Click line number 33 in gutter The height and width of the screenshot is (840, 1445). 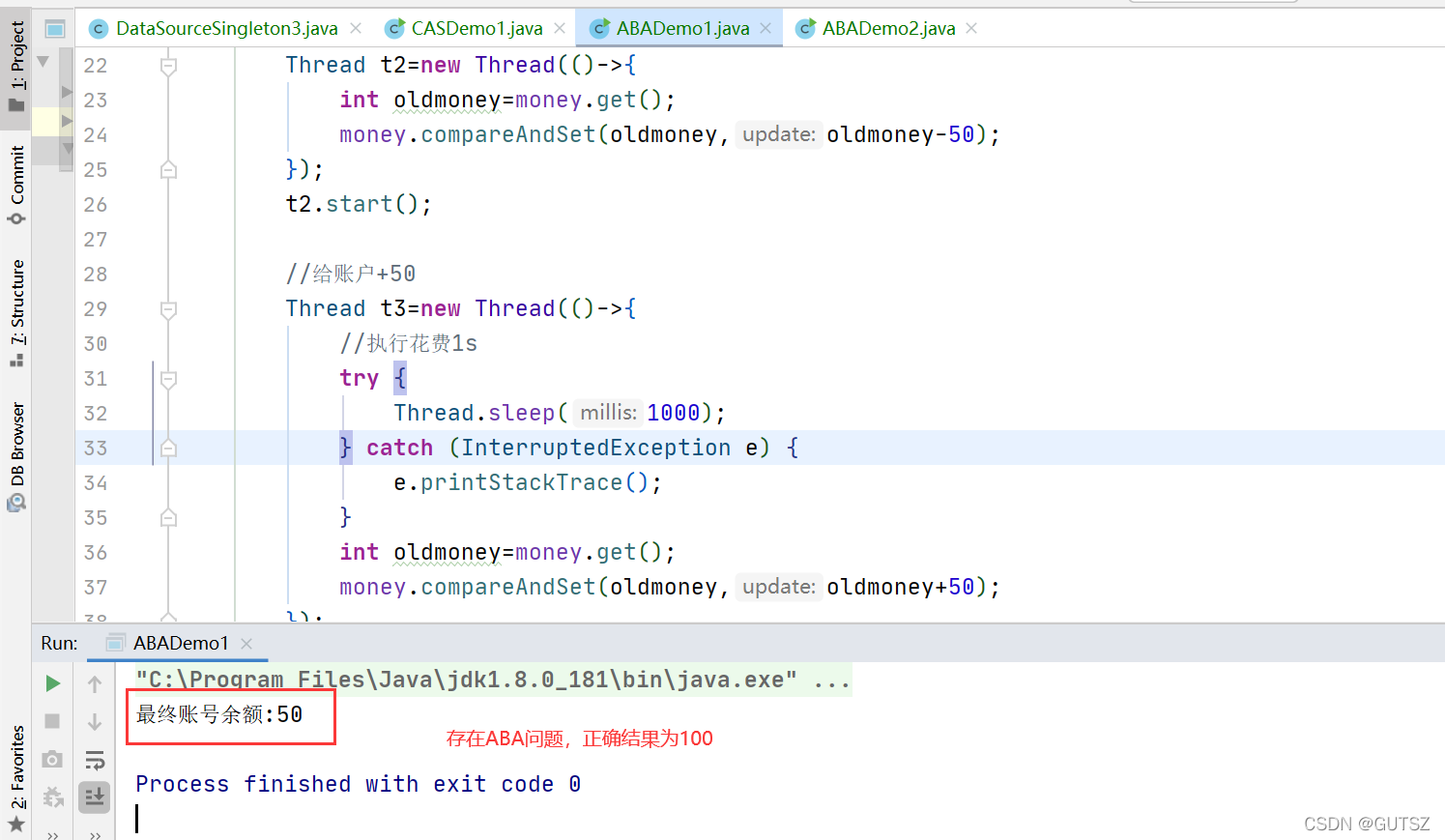(96, 449)
